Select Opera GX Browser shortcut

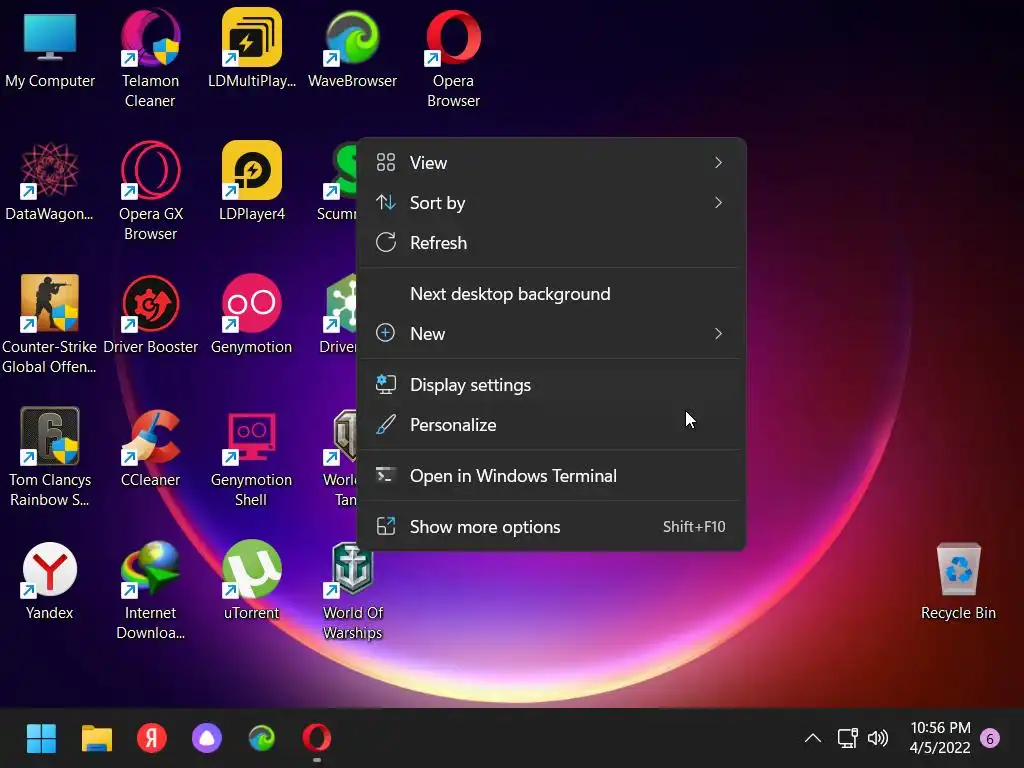coord(150,191)
